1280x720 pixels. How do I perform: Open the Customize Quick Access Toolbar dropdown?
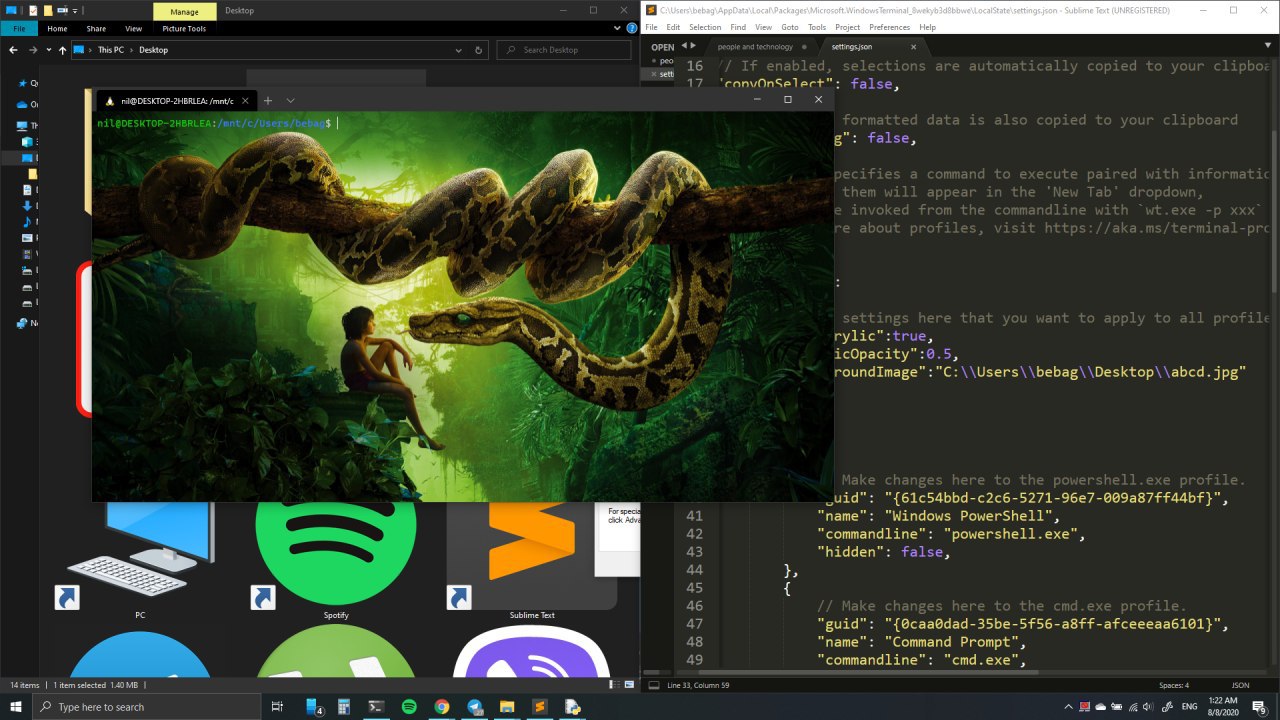(76, 10)
